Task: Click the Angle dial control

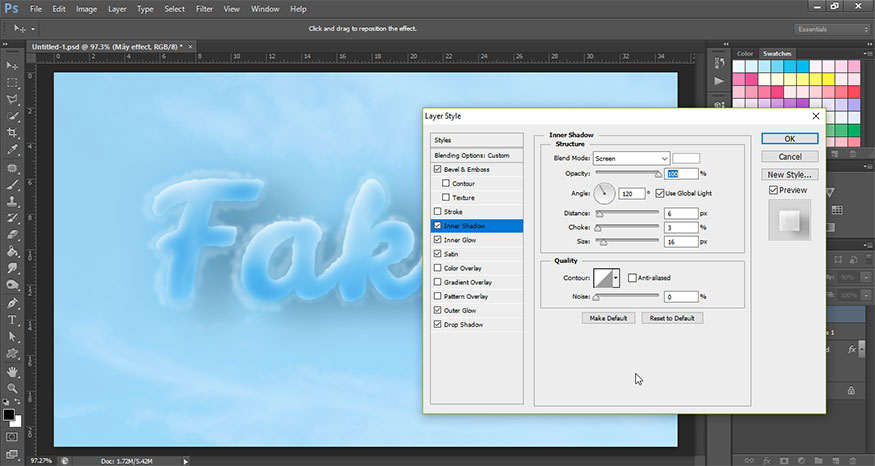Action: (x=604, y=193)
